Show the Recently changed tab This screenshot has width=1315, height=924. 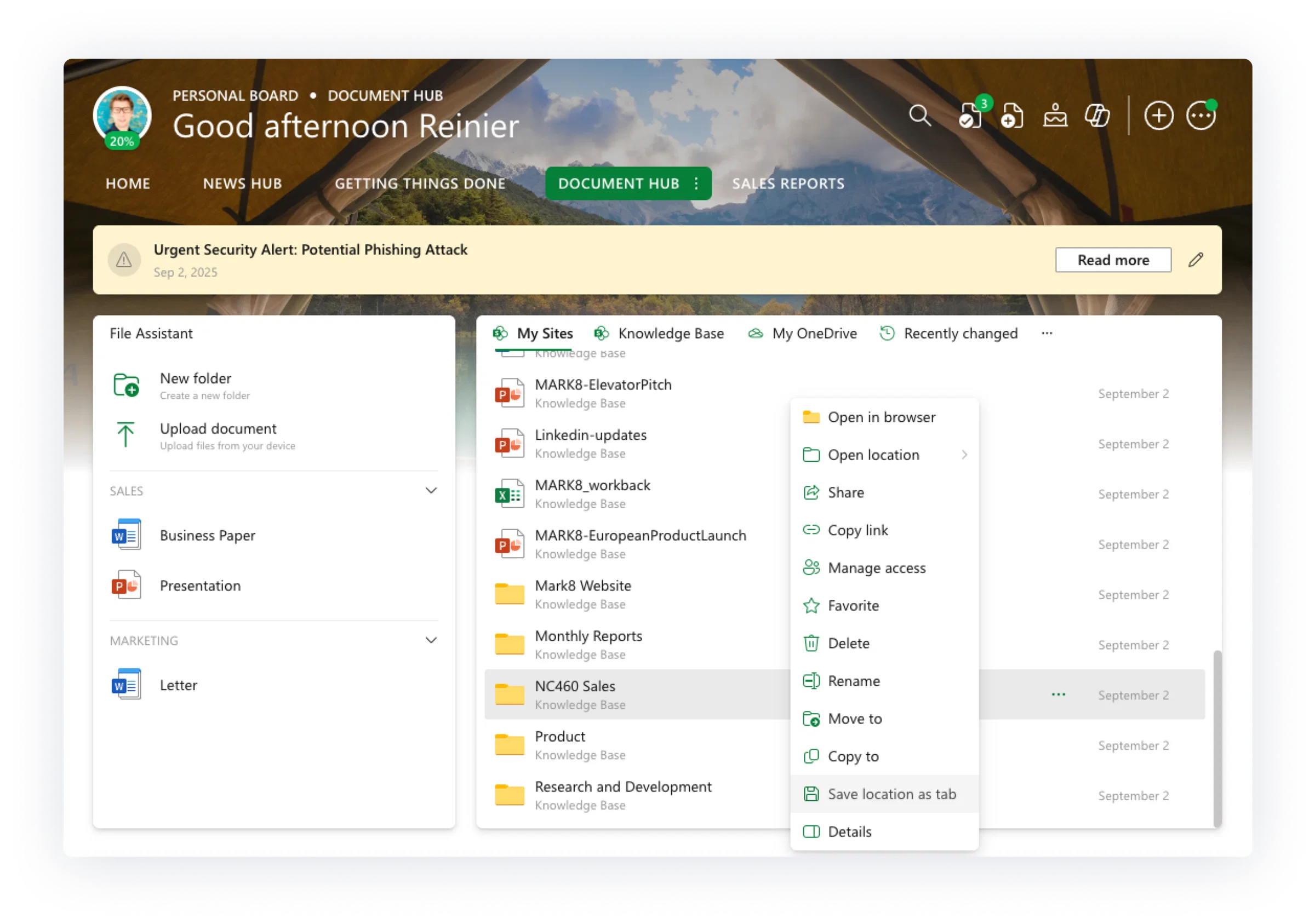click(948, 333)
